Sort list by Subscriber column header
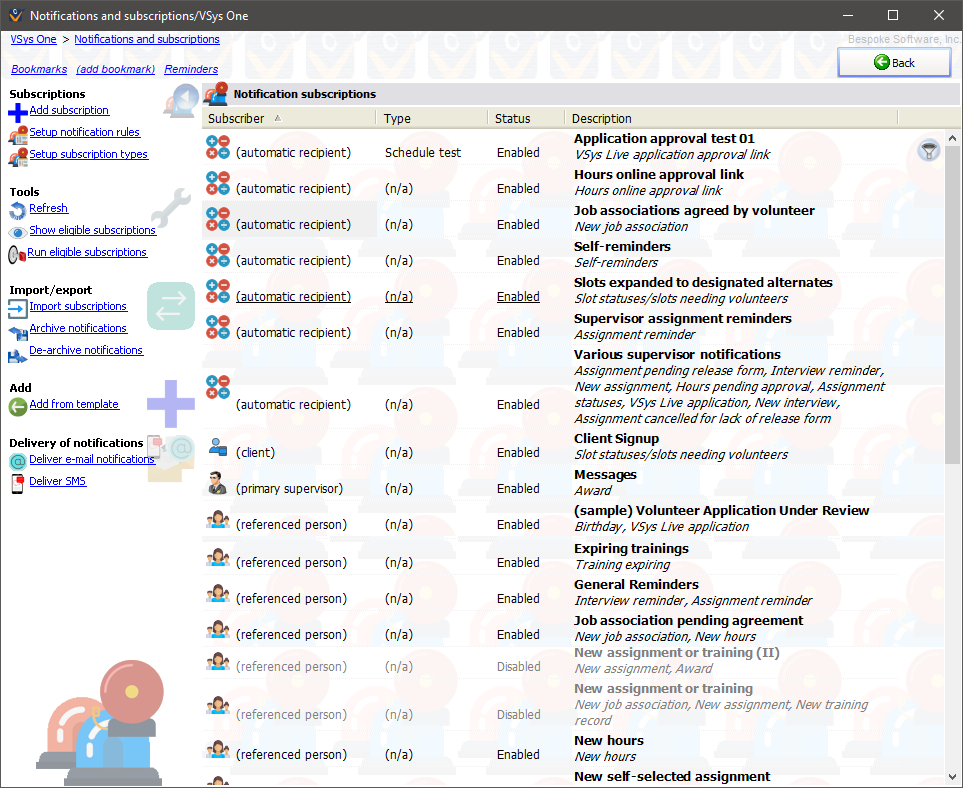 [x=237, y=118]
